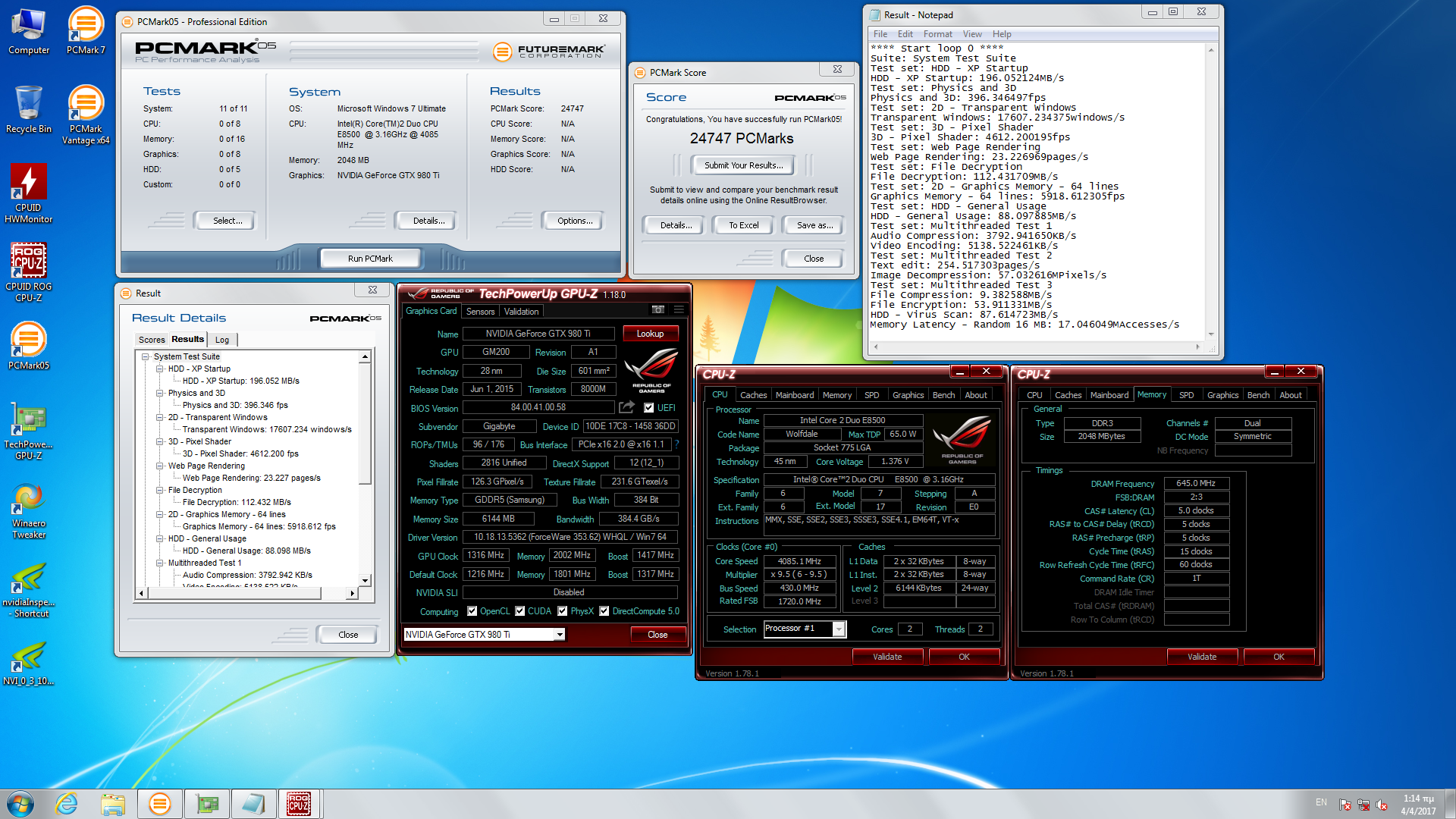Open the PCMark 7 desktop shortcut
This screenshot has width=1456, height=819.
[86, 32]
